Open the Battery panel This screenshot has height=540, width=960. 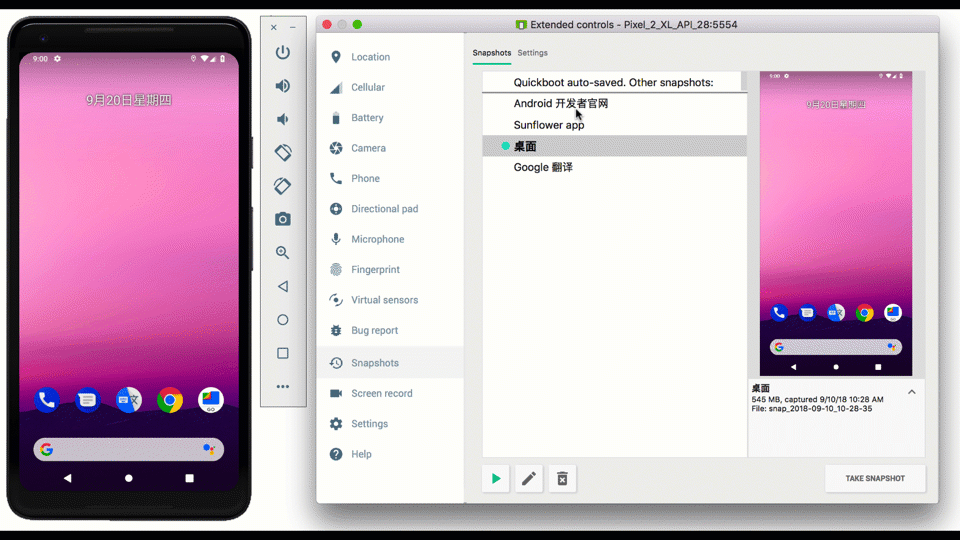click(x=390, y=118)
